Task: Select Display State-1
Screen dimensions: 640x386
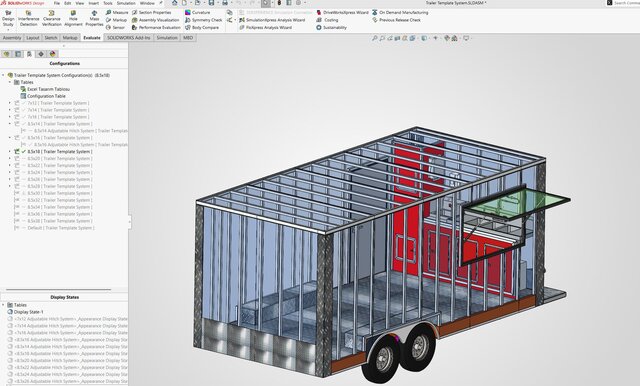Action: coord(25,312)
